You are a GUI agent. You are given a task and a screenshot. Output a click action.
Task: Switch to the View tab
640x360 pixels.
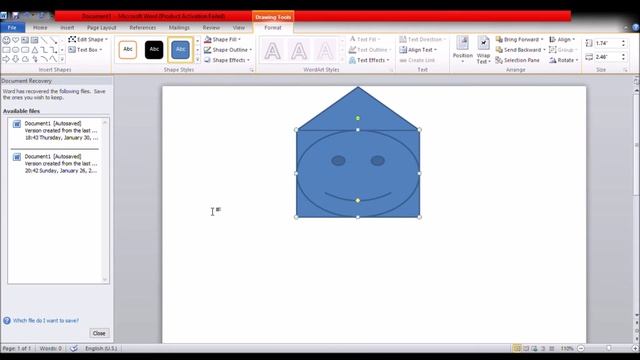point(239,28)
